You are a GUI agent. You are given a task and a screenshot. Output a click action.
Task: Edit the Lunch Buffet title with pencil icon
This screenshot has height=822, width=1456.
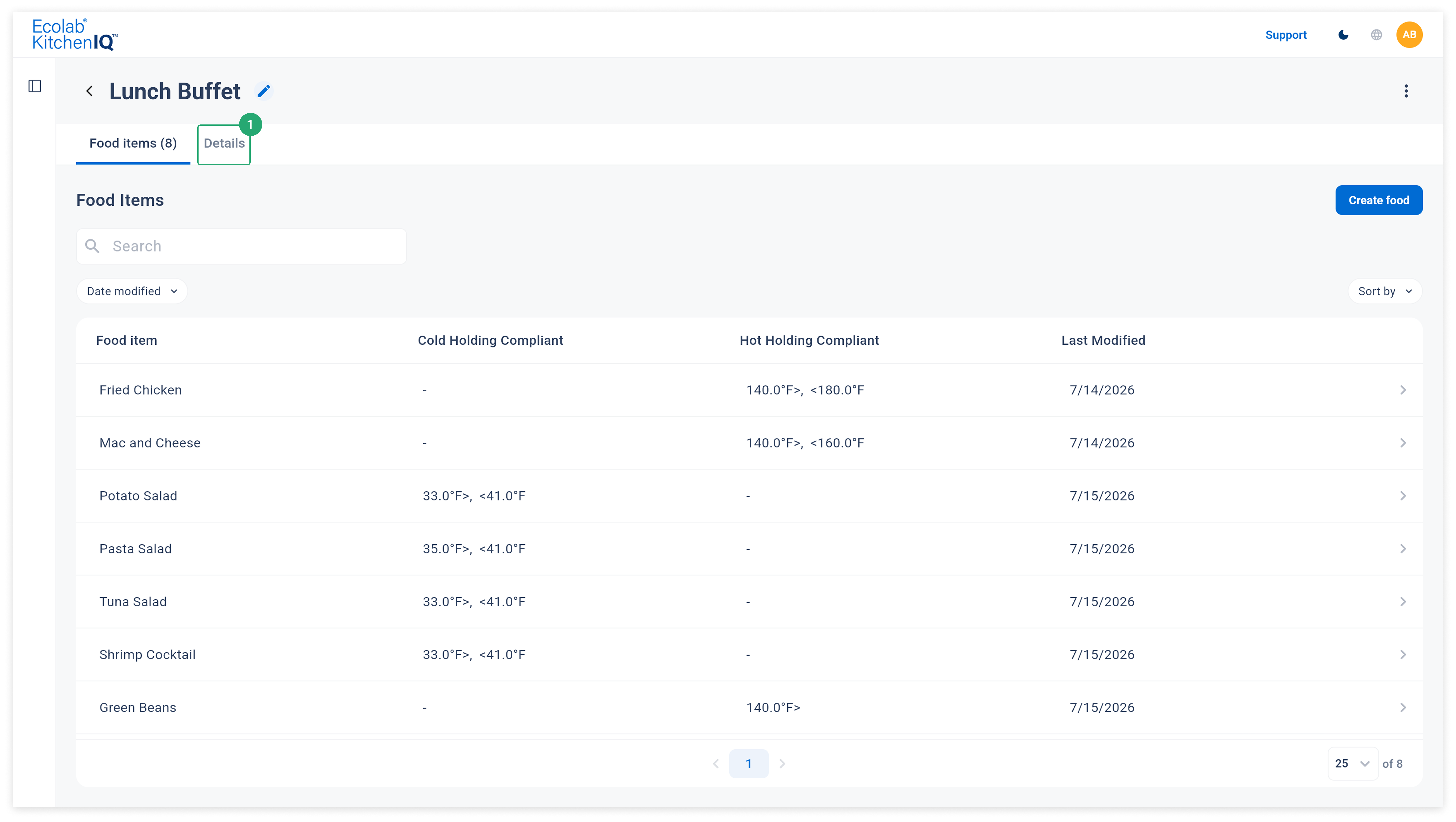[x=264, y=91]
